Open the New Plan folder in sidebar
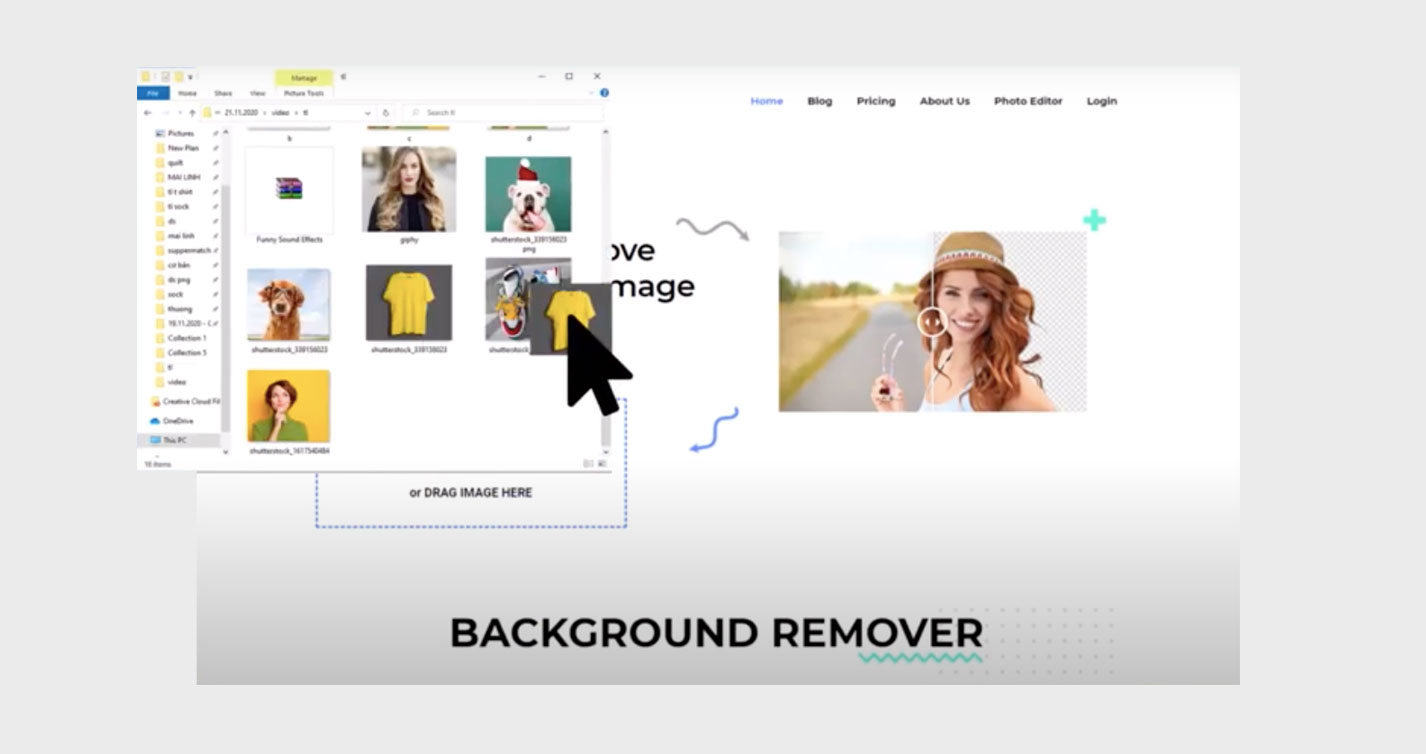1426x754 pixels. 183,148
